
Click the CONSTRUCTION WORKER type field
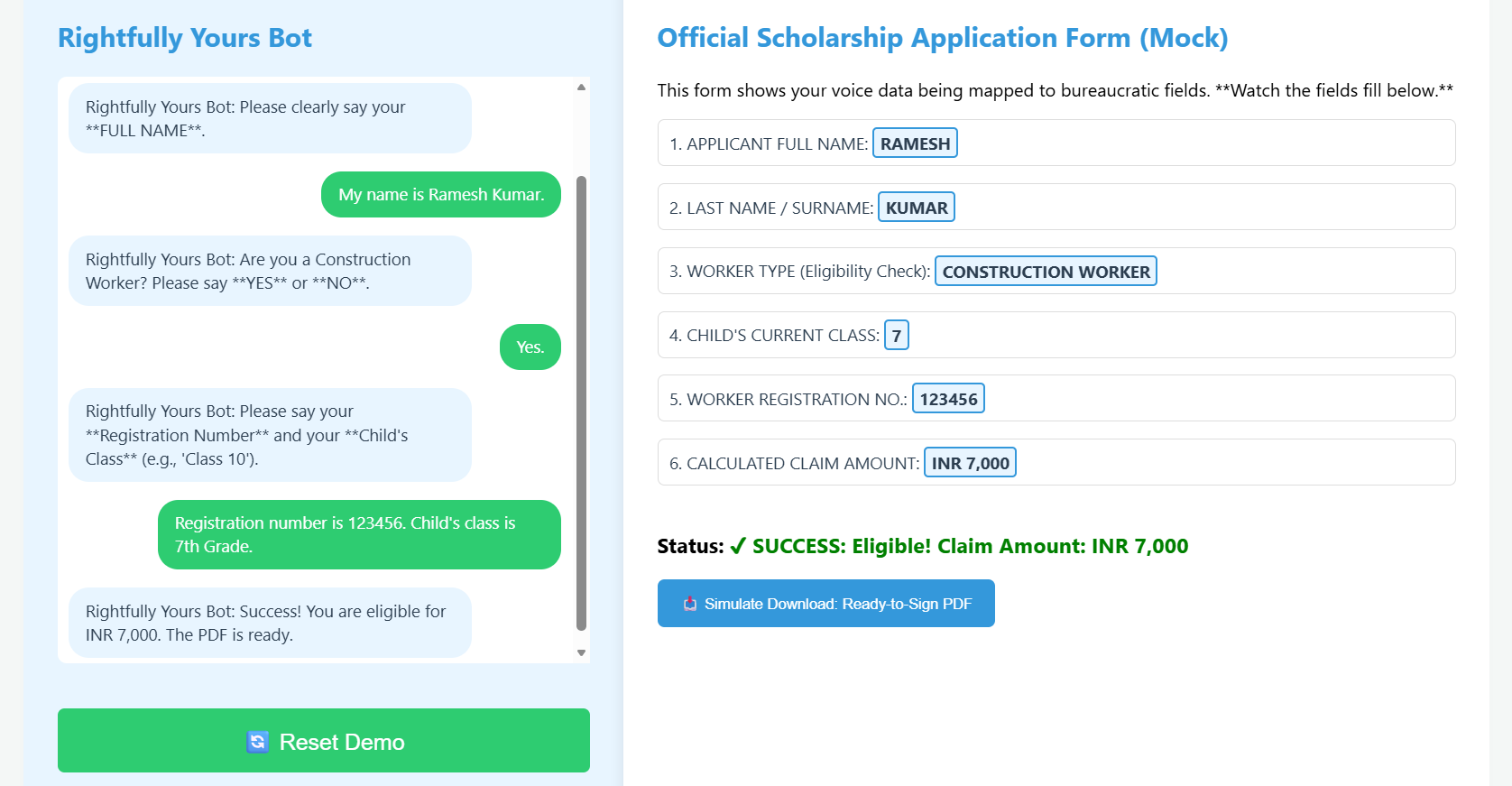1045,272
